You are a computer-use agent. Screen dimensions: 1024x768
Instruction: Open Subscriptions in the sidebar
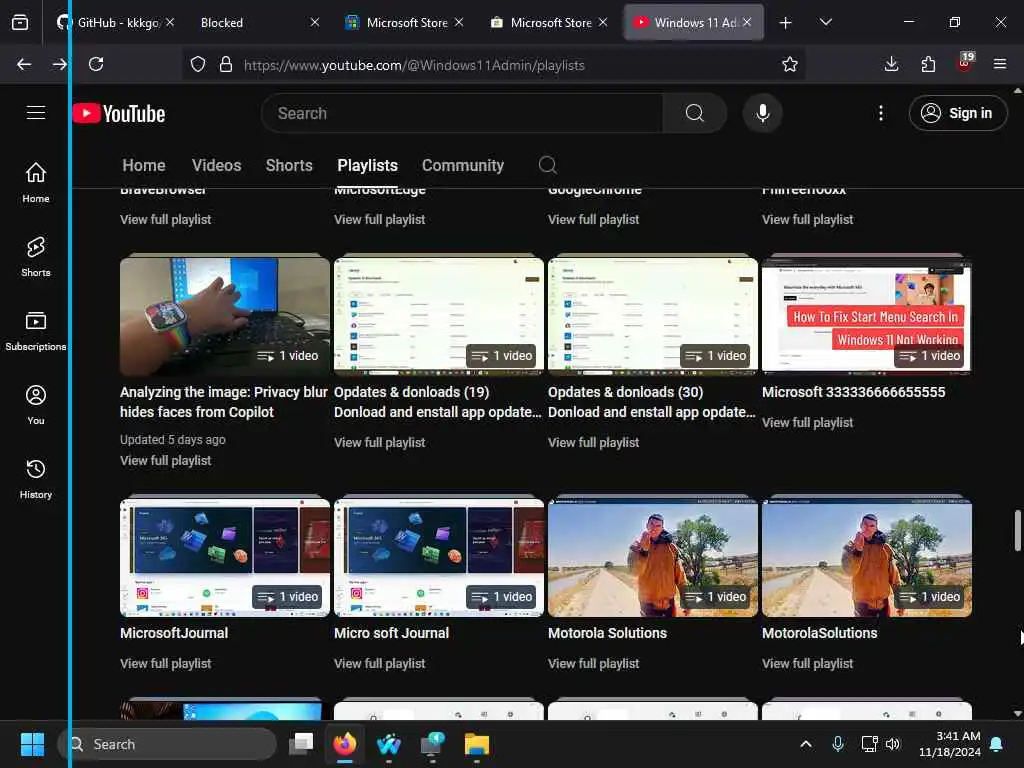36,330
